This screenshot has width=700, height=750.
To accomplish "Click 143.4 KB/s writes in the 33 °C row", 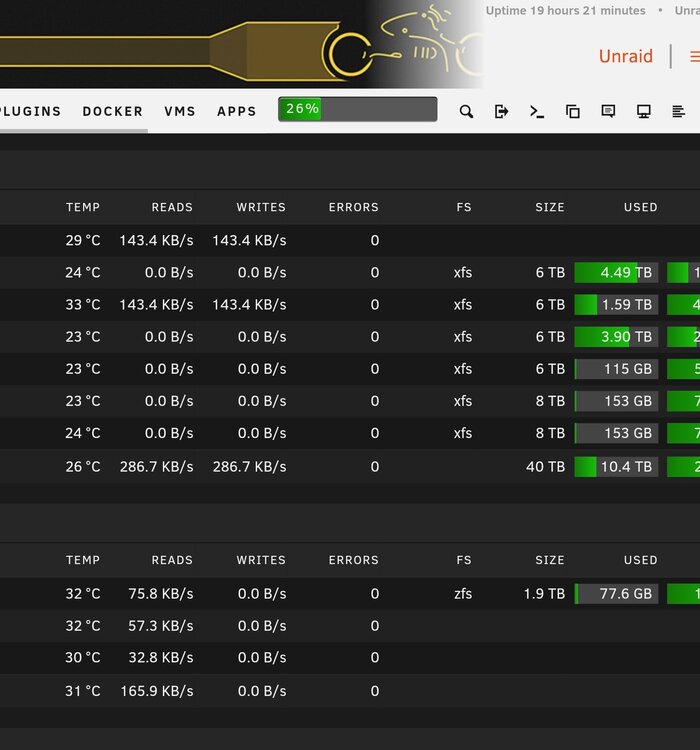I will click(249, 305).
